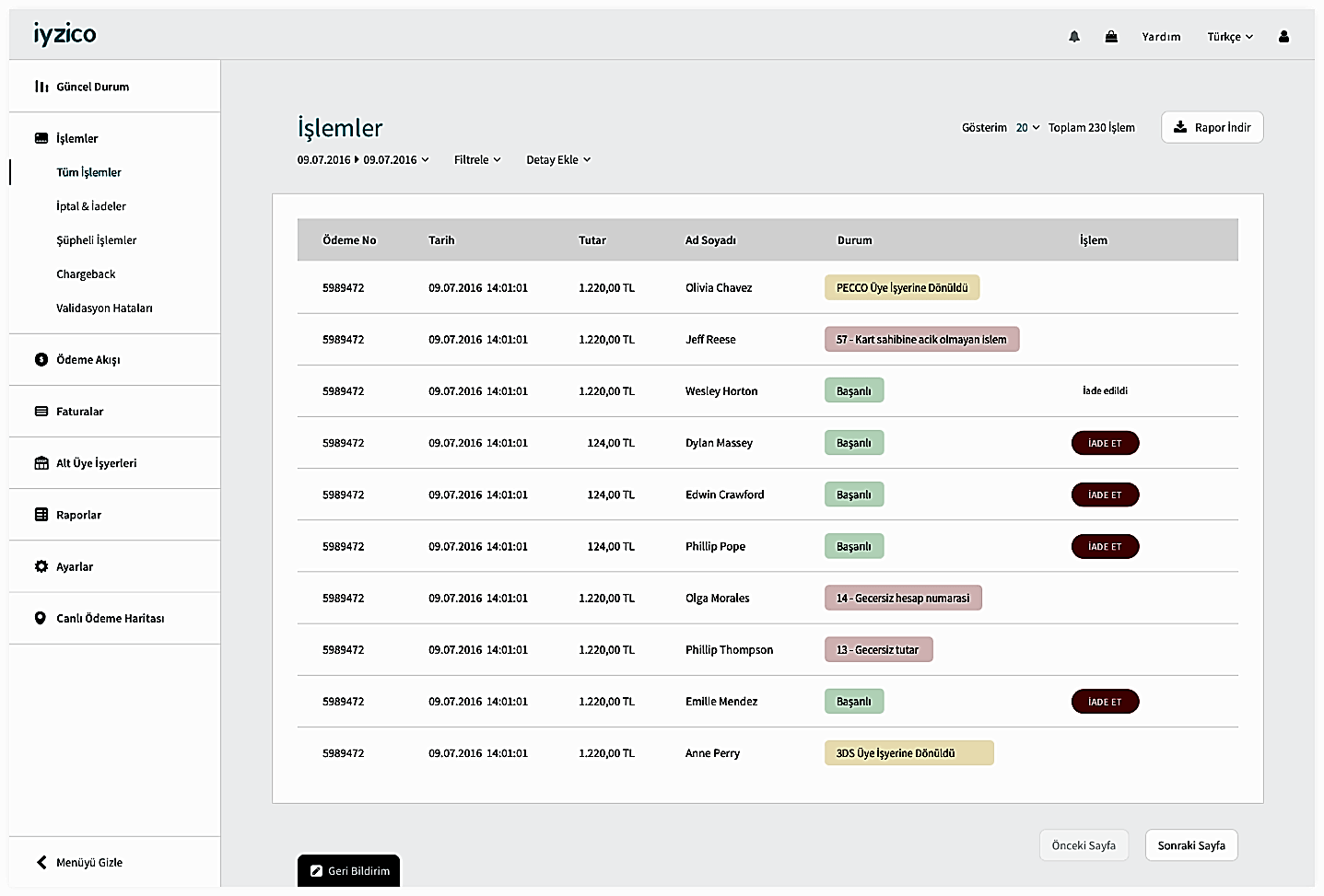
Task: Click İADE ET for Phillip Pope
Action: point(1105,546)
